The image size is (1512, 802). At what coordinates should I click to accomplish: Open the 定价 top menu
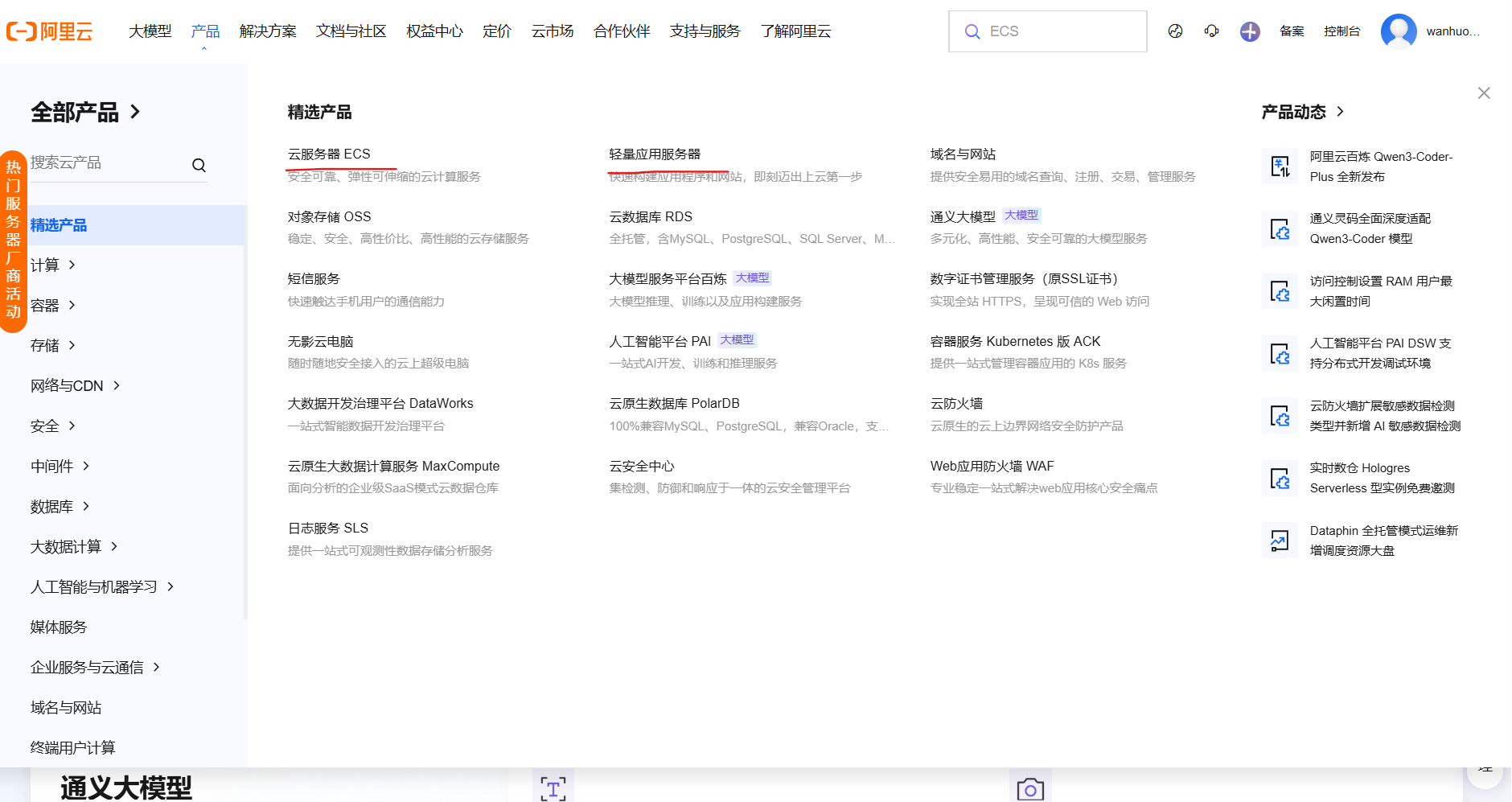[497, 31]
